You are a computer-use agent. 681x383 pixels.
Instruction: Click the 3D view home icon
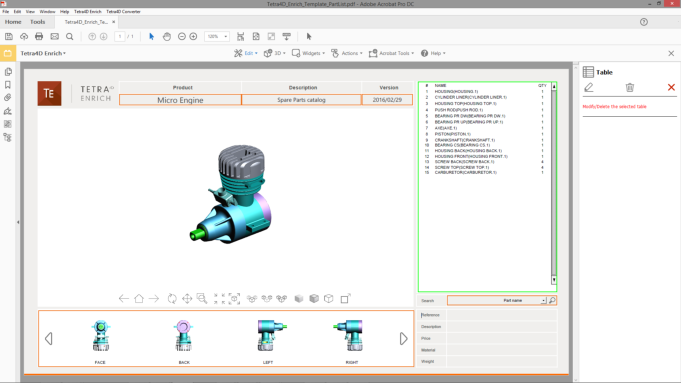[139, 298]
